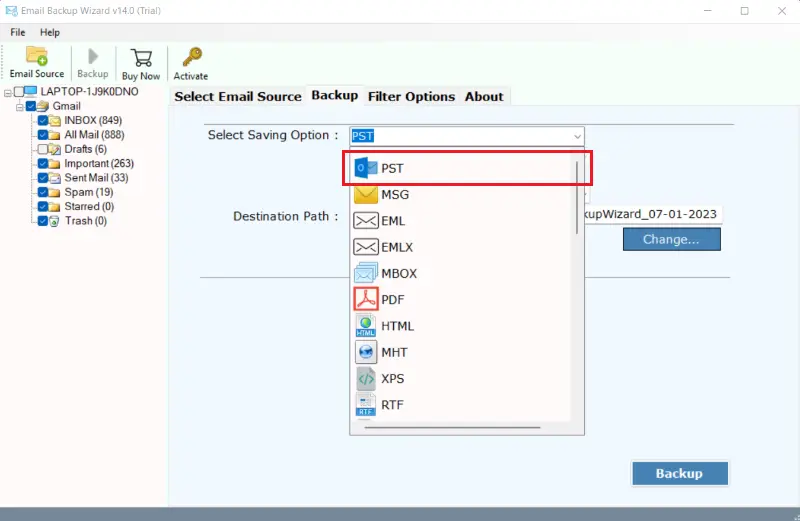
Task: Select the Spam (19) folder label
Action: pos(89,192)
